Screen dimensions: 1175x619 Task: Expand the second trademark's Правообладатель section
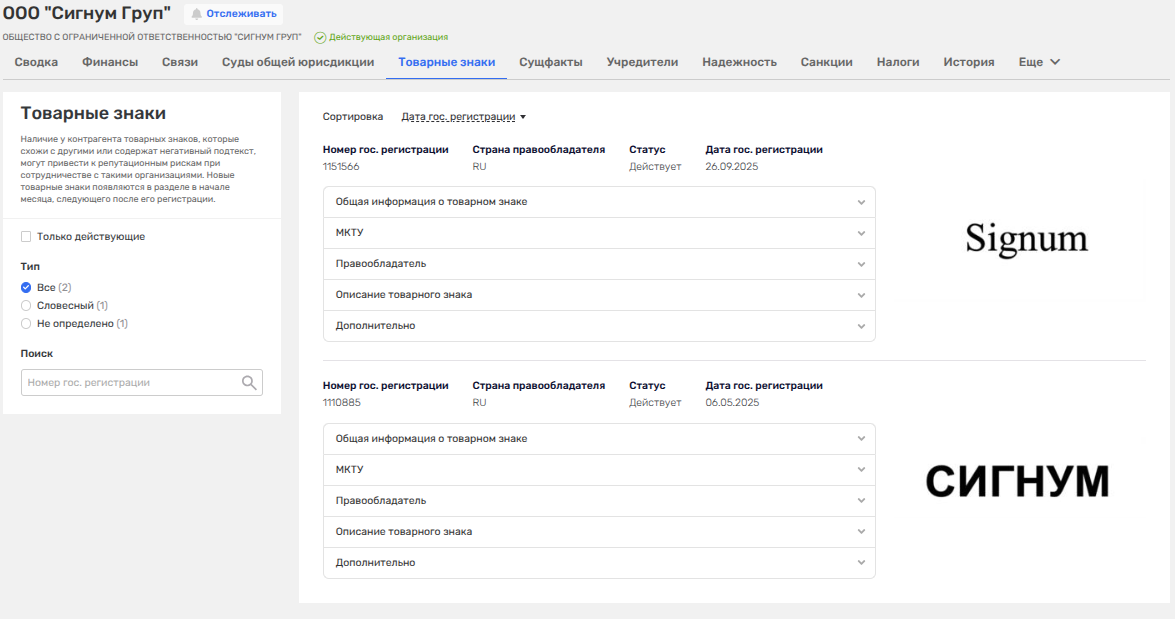coord(598,501)
